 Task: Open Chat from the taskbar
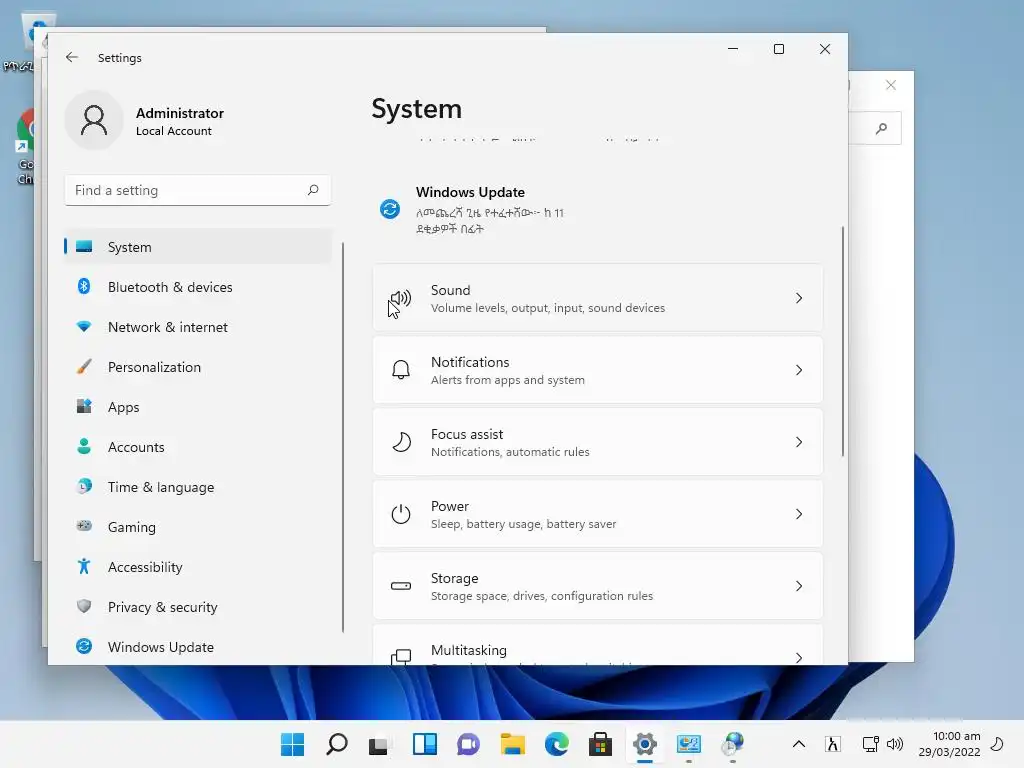468,744
